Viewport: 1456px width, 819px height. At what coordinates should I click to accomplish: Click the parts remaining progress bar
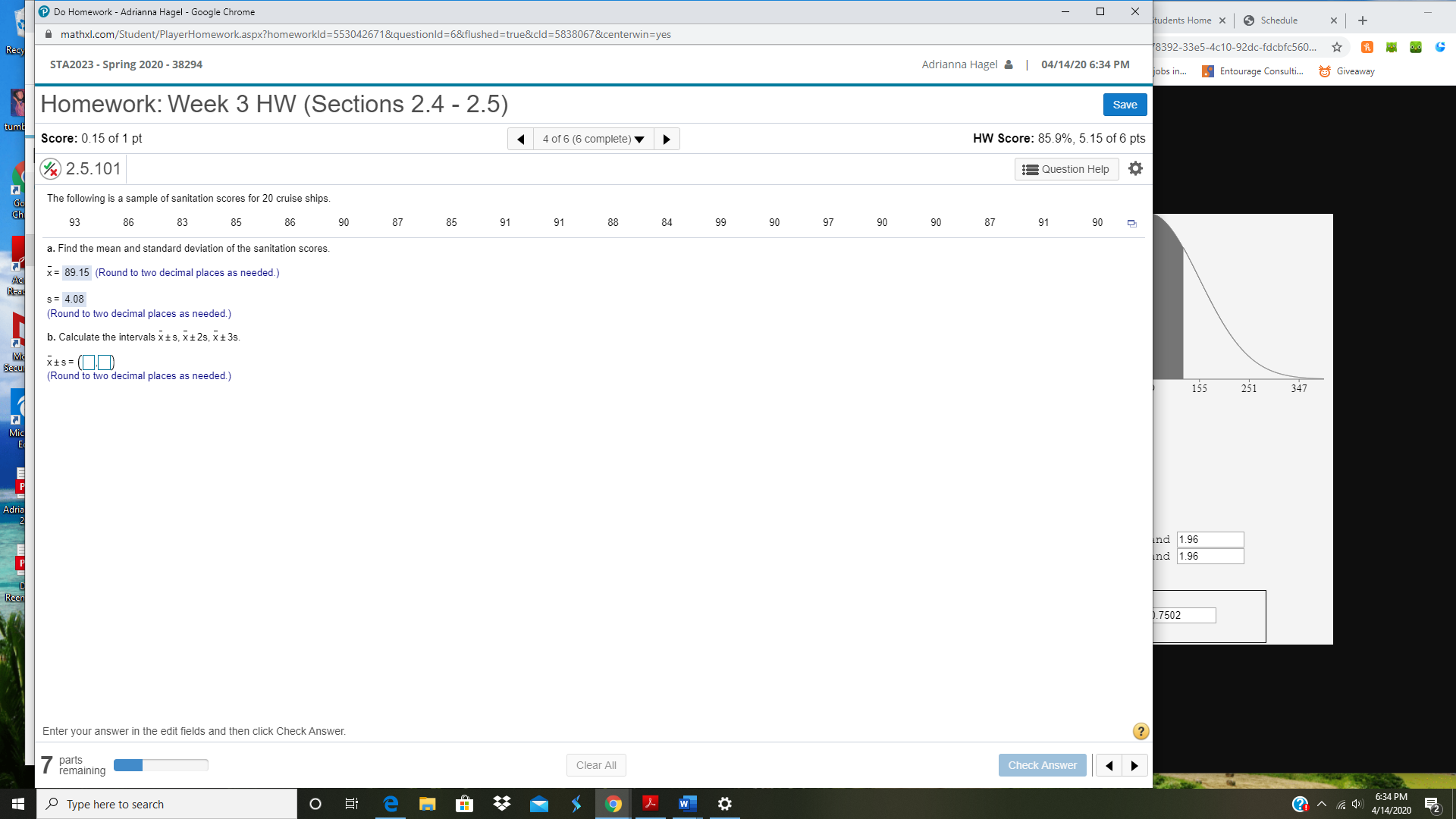[x=160, y=765]
